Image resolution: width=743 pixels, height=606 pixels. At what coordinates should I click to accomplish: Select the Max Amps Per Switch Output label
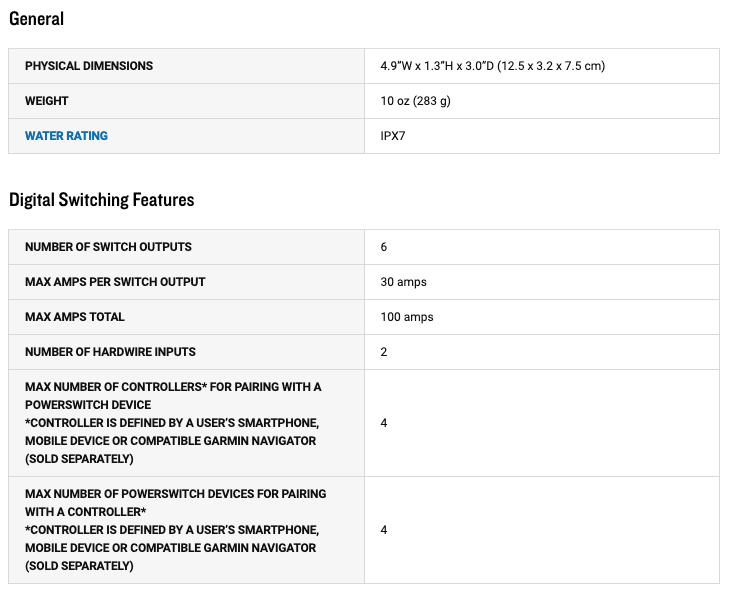115,282
